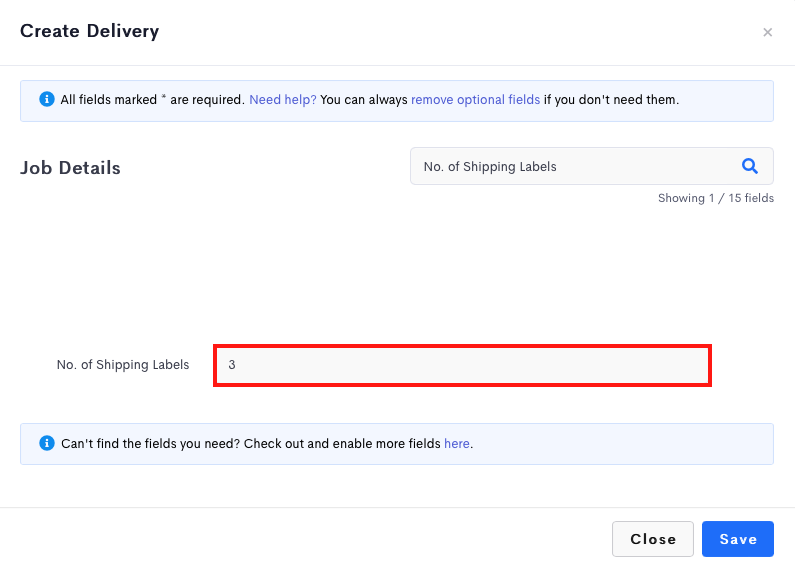Focus the Job Details field search box
795x578 pixels.
pos(591,166)
